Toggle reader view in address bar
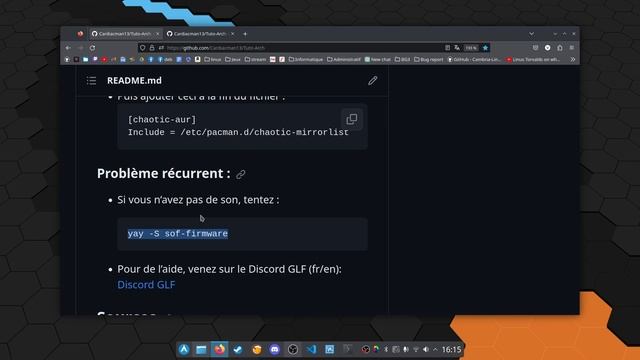This screenshot has height=360, width=640. point(447,48)
